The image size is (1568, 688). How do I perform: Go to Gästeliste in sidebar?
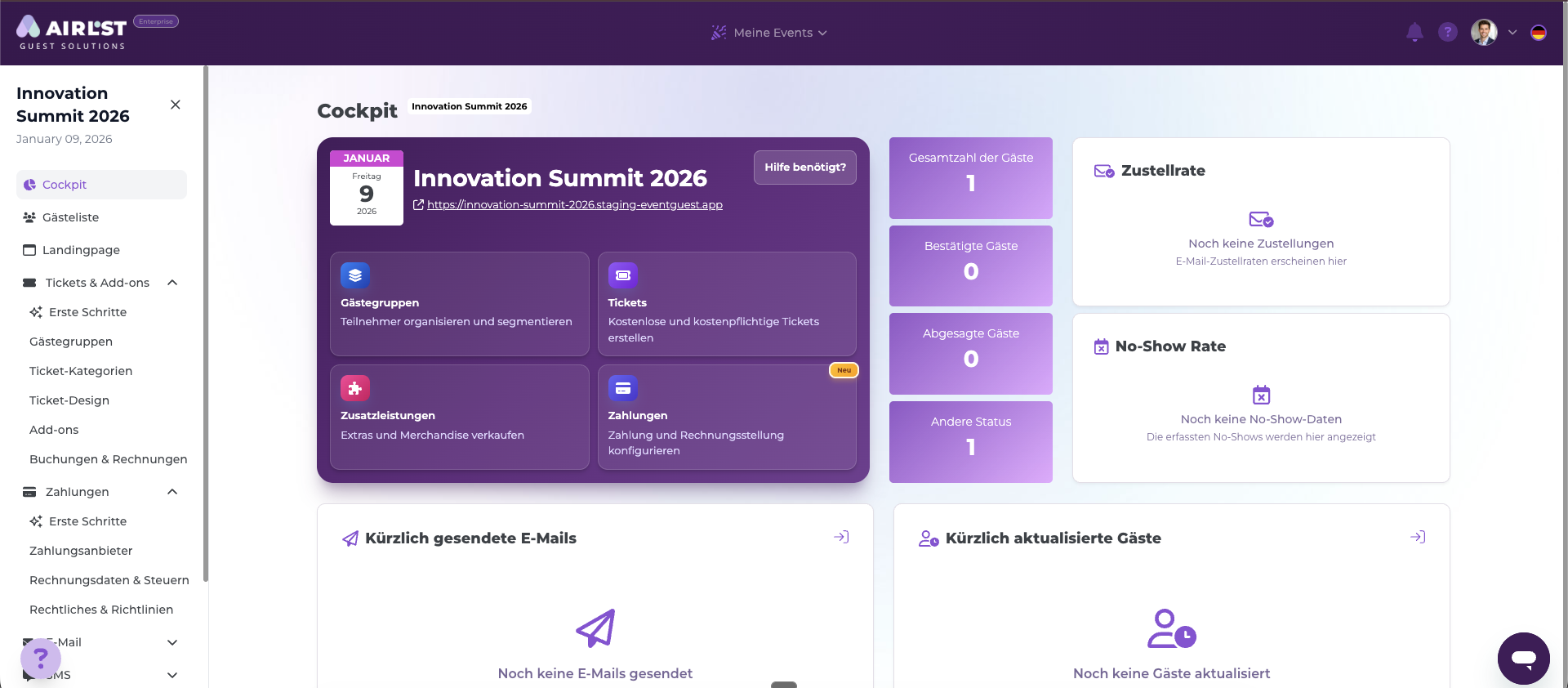click(x=70, y=217)
